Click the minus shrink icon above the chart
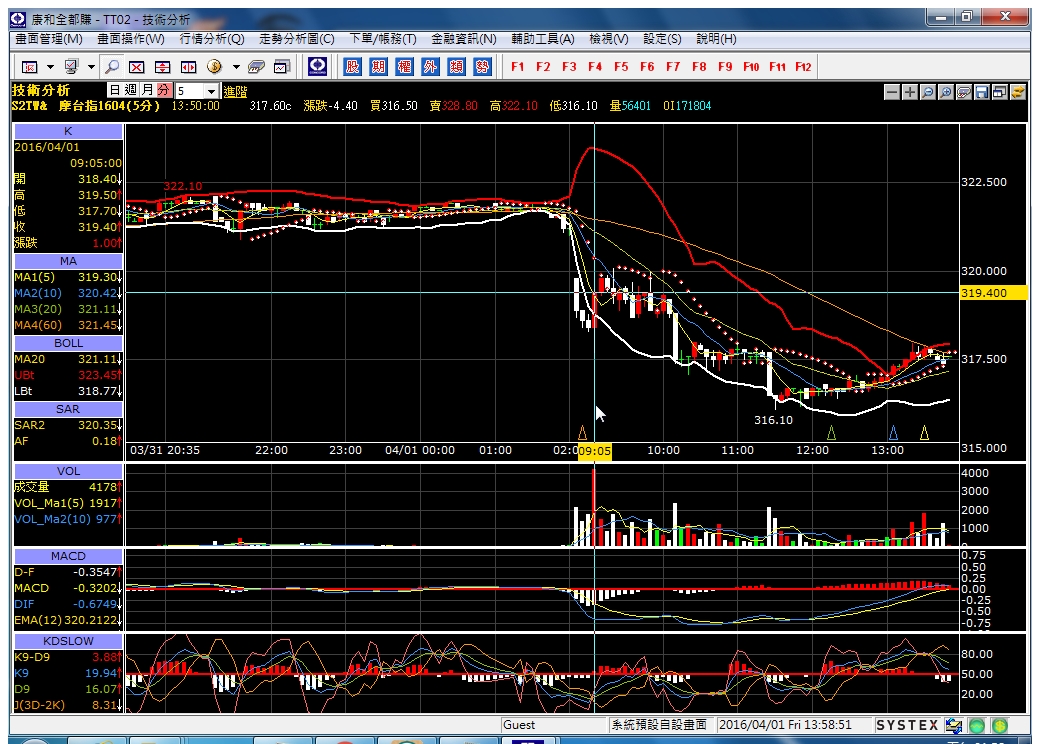The image size is (1040, 744). click(892, 92)
